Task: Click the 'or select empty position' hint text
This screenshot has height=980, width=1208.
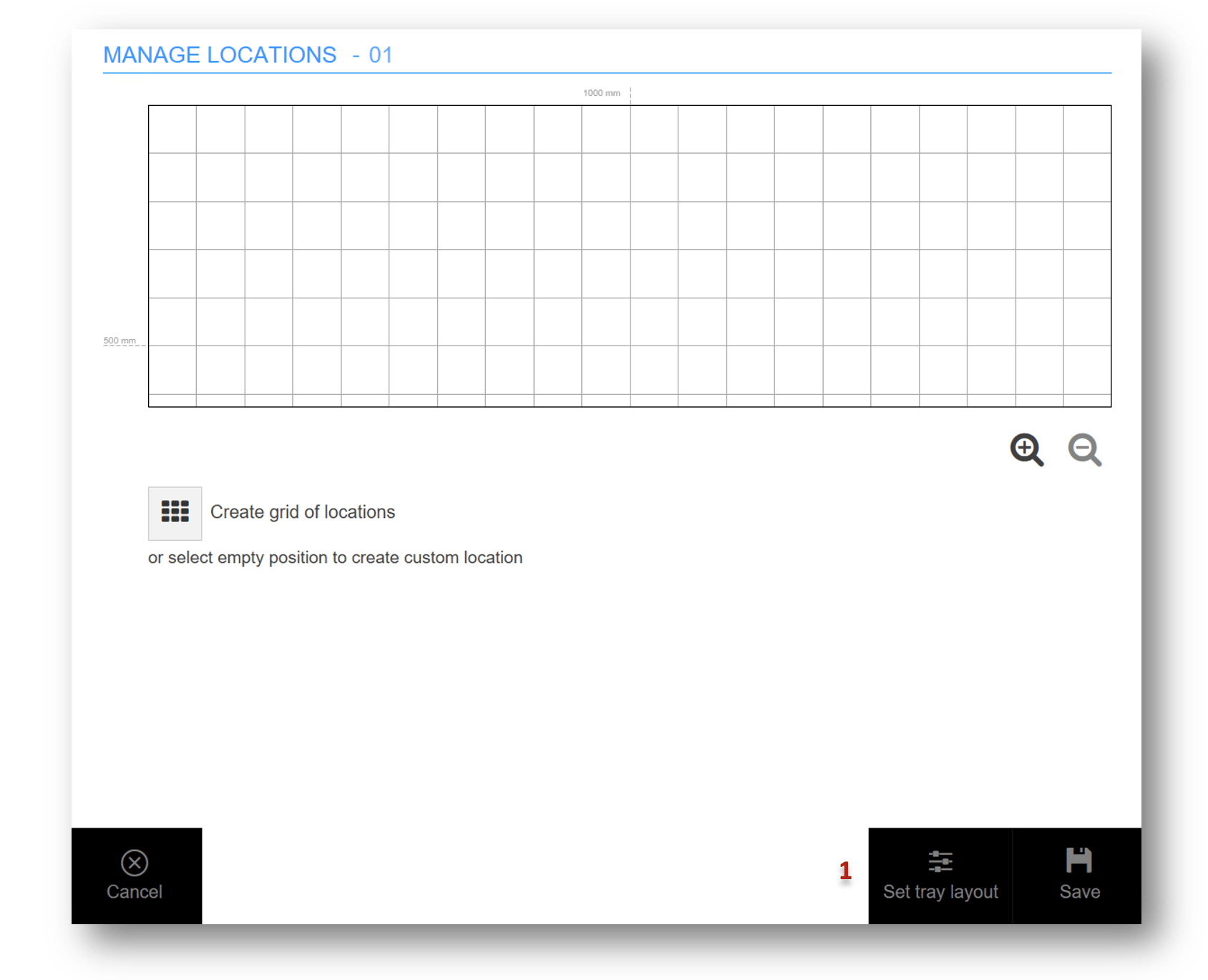Action: click(x=335, y=558)
